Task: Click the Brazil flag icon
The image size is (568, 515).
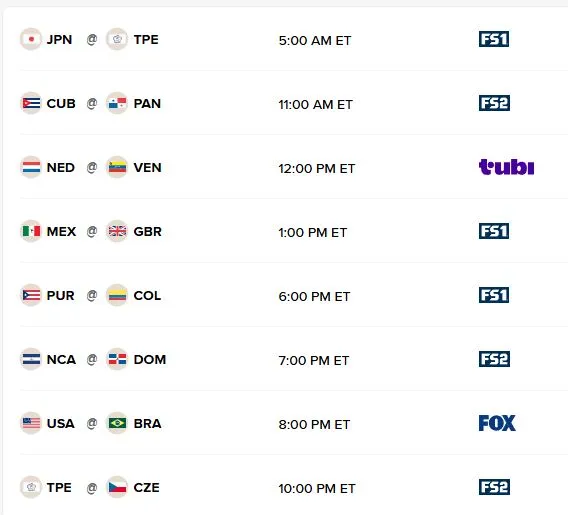Action: coord(117,423)
